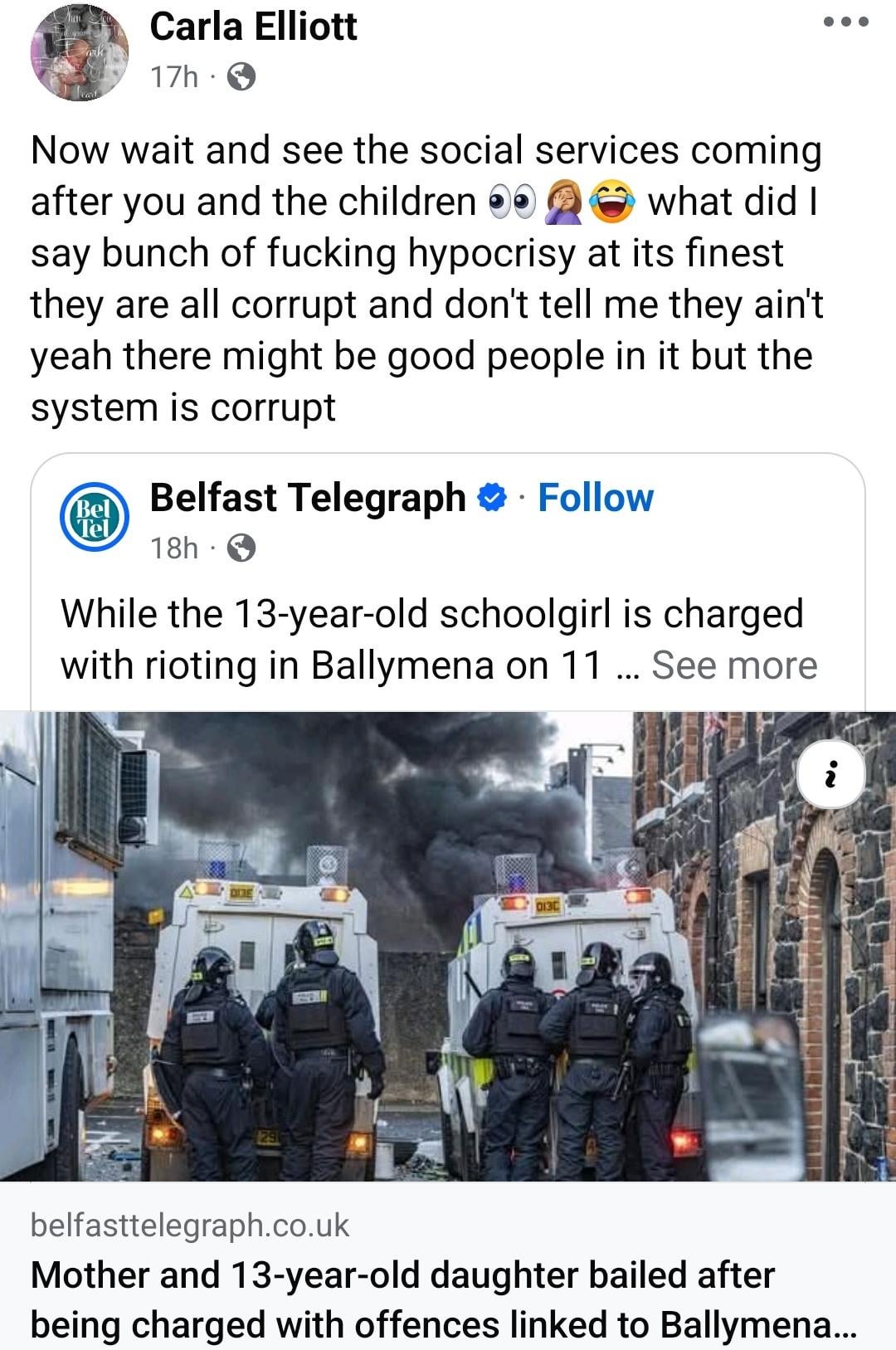This screenshot has height=1350, width=896.
Task: Open the belfasttelegraph.co.uk domain link
Action: coord(190,1225)
